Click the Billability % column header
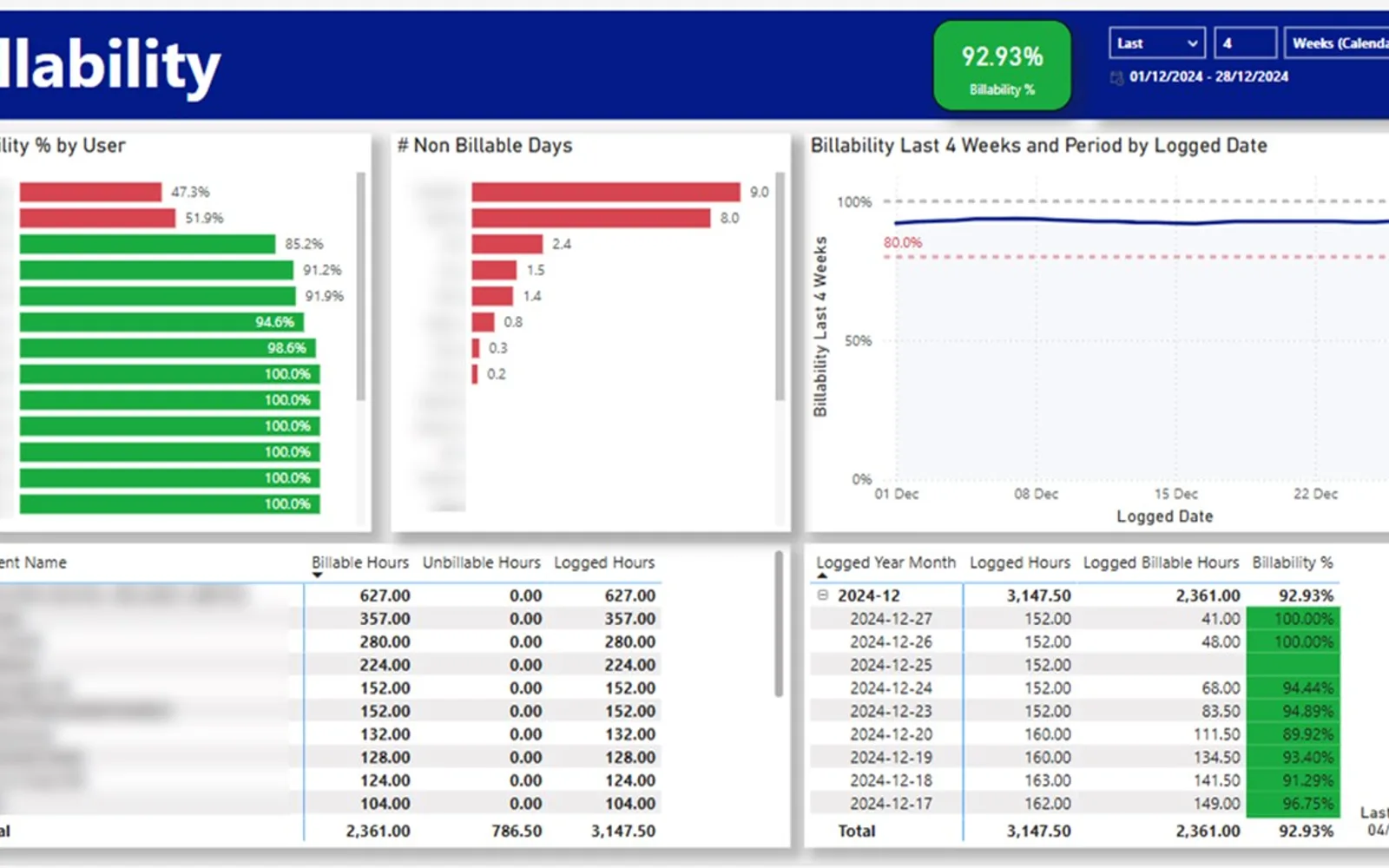This screenshot has width=1389, height=868. pyautogui.click(x=1292, y=562)
